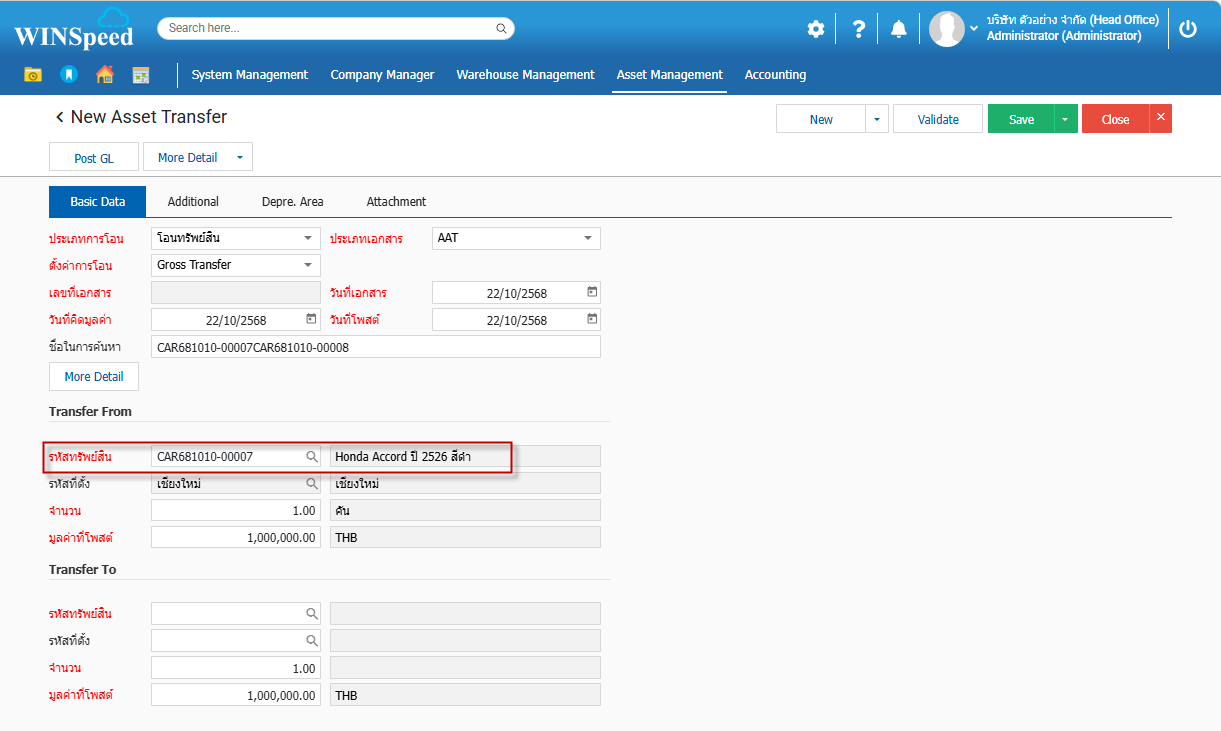The height and width of the screenshot is (731, 1221).
Task: Open the Asset Management menu
Action: (x=669, y=75)
